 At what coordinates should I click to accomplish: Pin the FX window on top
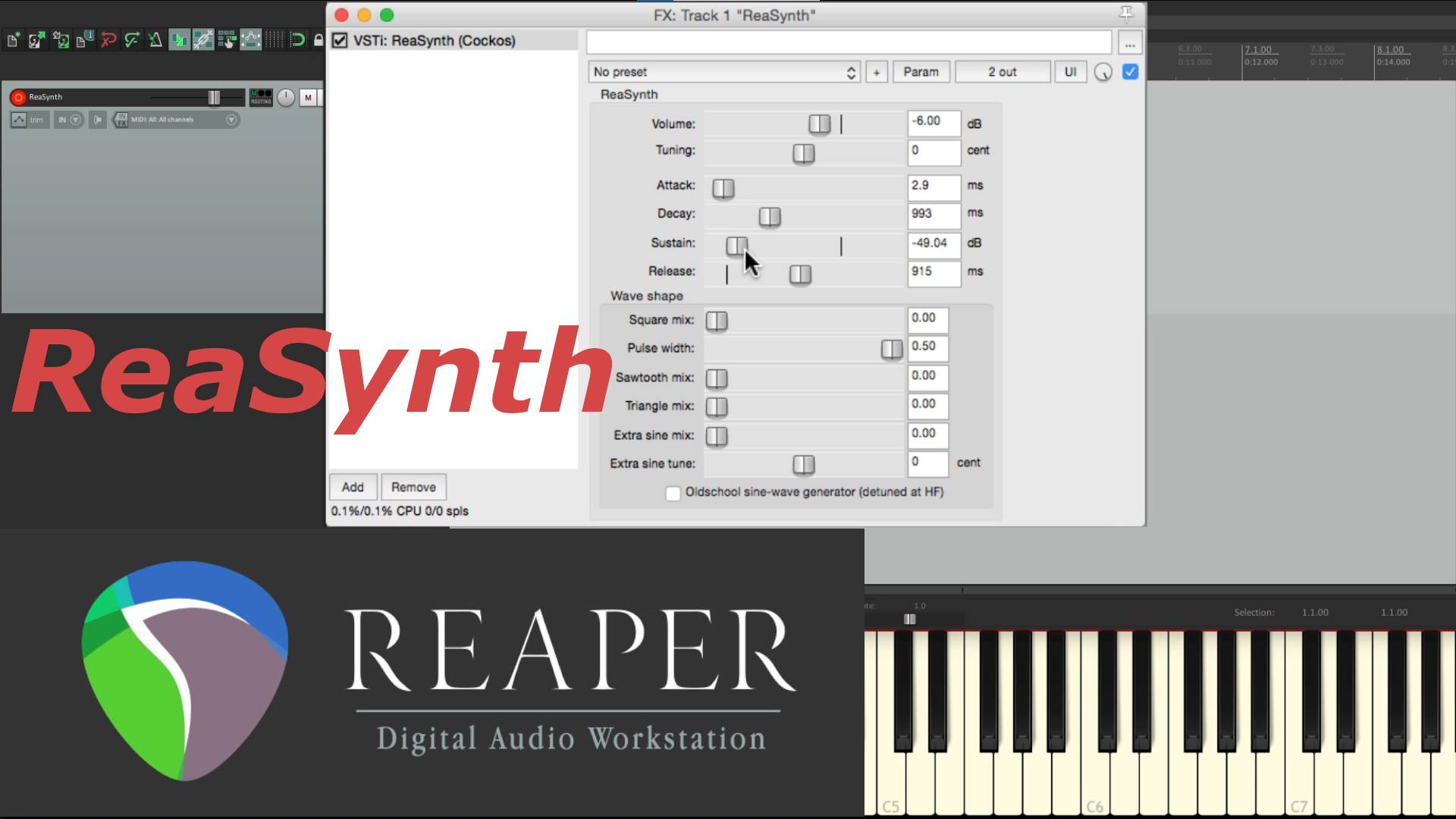(x=1126, y=14)
